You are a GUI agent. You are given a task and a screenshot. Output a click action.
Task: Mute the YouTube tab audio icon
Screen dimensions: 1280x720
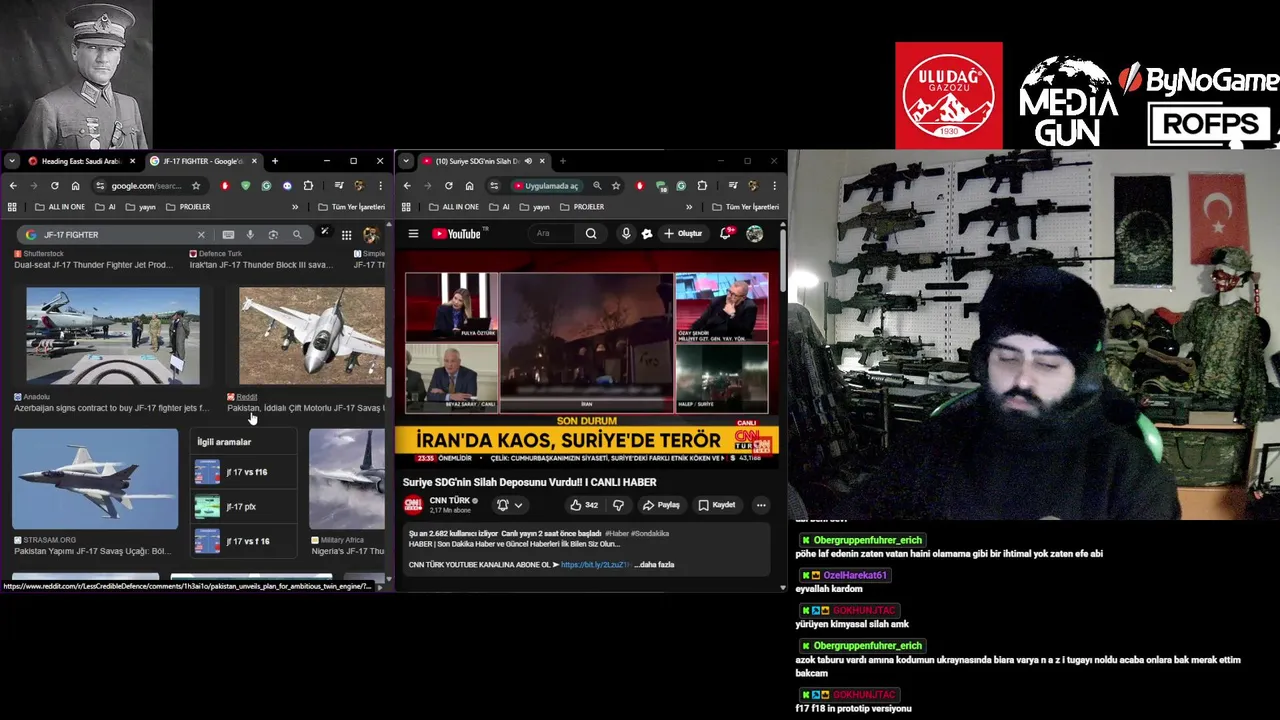pos(528,161)
